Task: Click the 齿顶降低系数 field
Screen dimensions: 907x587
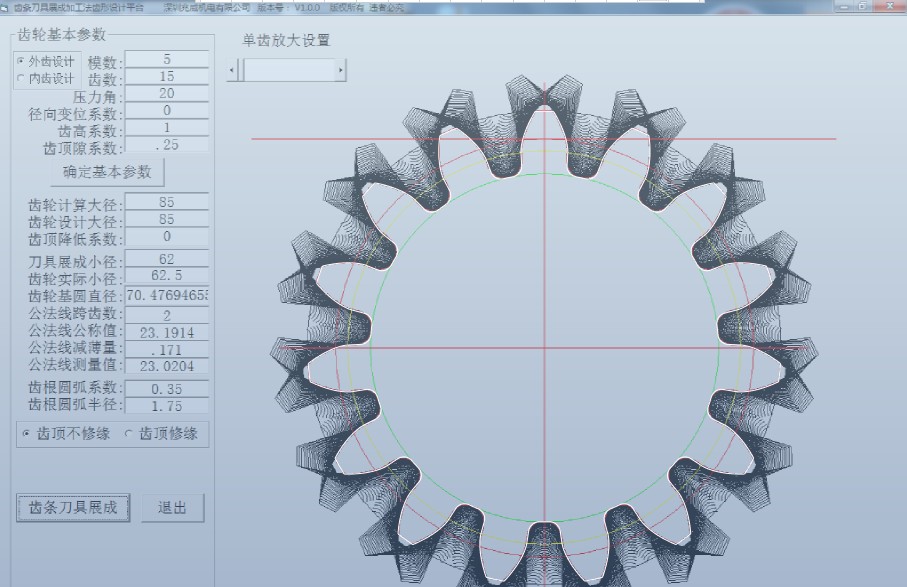Action: (x=167, y=237)
